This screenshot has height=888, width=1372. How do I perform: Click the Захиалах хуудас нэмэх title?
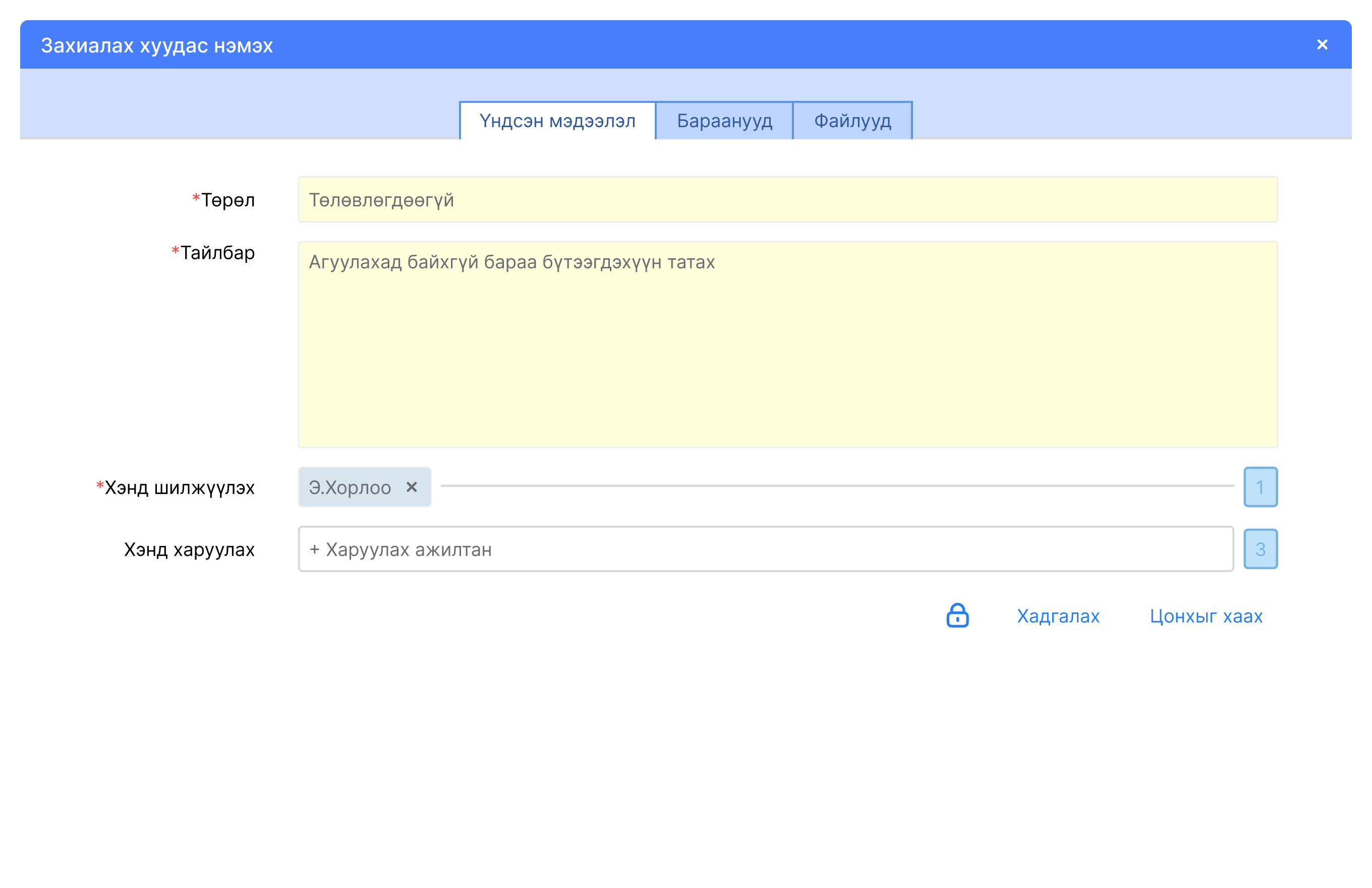click(157, 45)
